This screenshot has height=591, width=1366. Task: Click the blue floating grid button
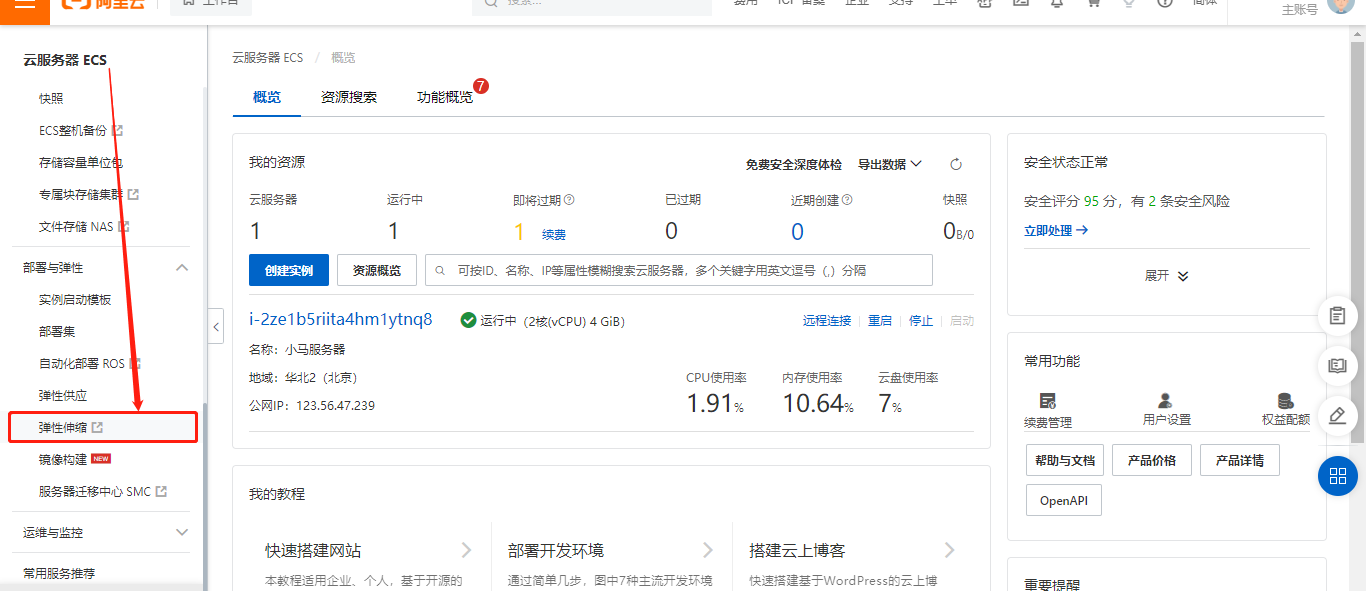click(x=1338, y=476)
